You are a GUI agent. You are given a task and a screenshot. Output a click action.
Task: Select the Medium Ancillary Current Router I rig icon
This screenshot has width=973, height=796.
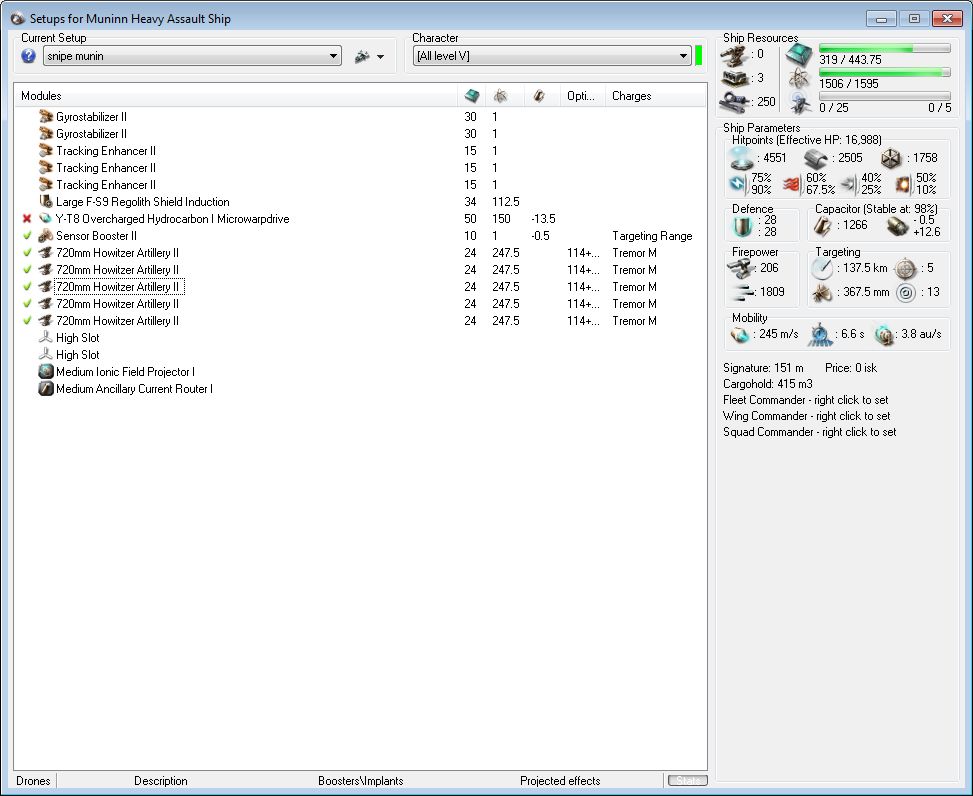tap(46, 389)
